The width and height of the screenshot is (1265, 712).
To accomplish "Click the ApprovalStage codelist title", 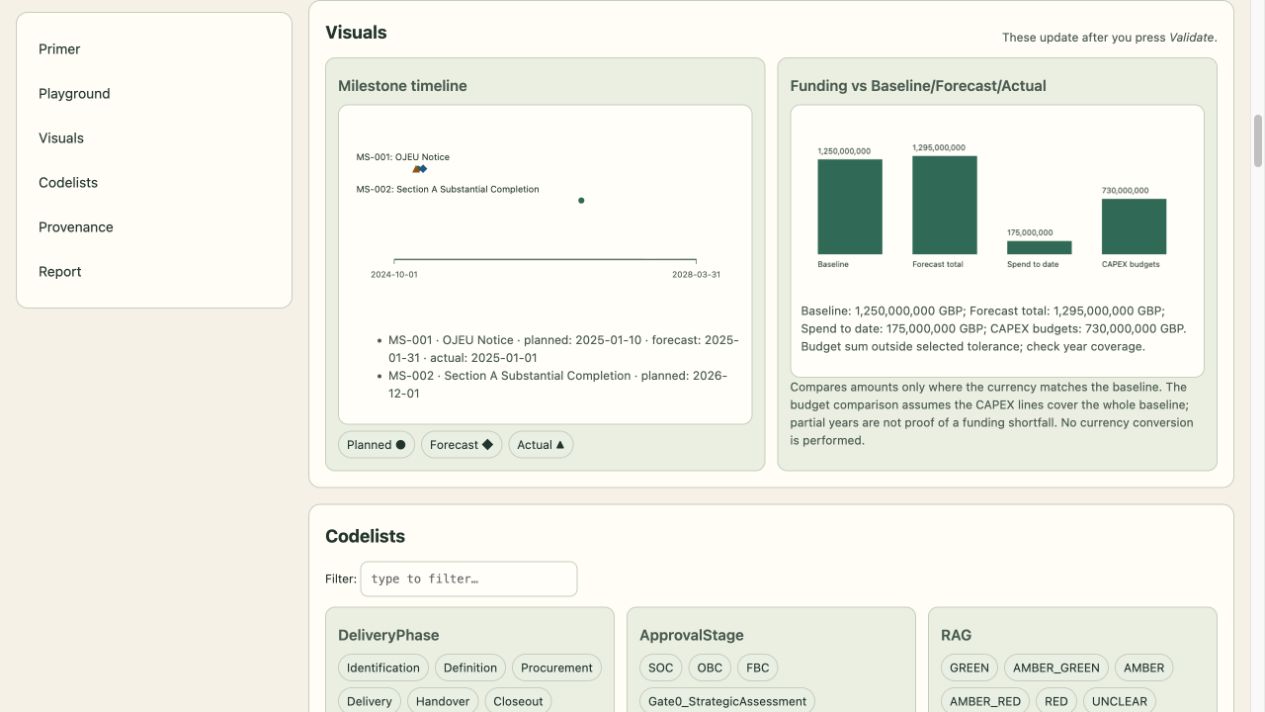I will point(692,635).
